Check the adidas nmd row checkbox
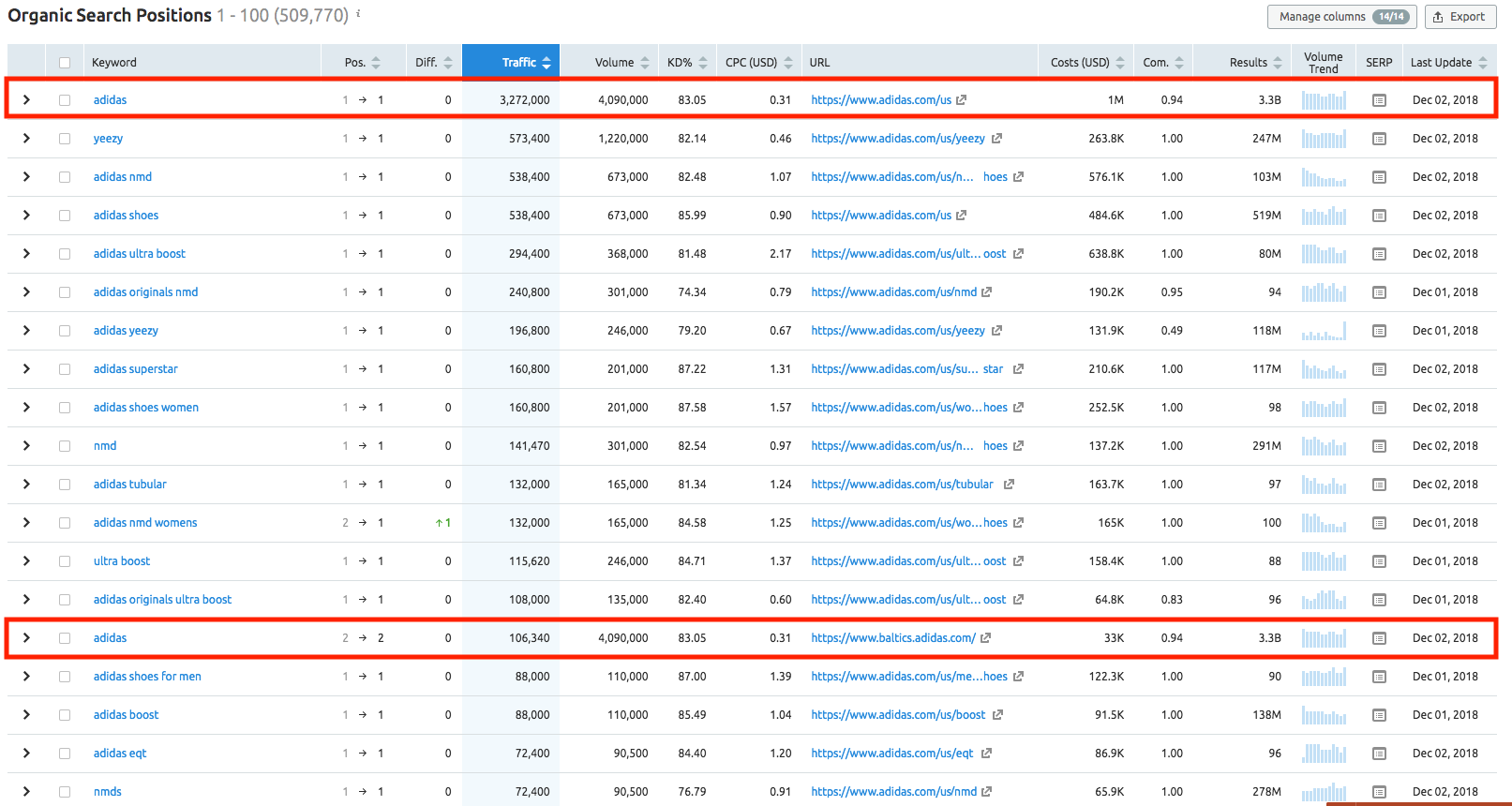The width and height of the screenshot is (1512, 806). tap(65, 177)
